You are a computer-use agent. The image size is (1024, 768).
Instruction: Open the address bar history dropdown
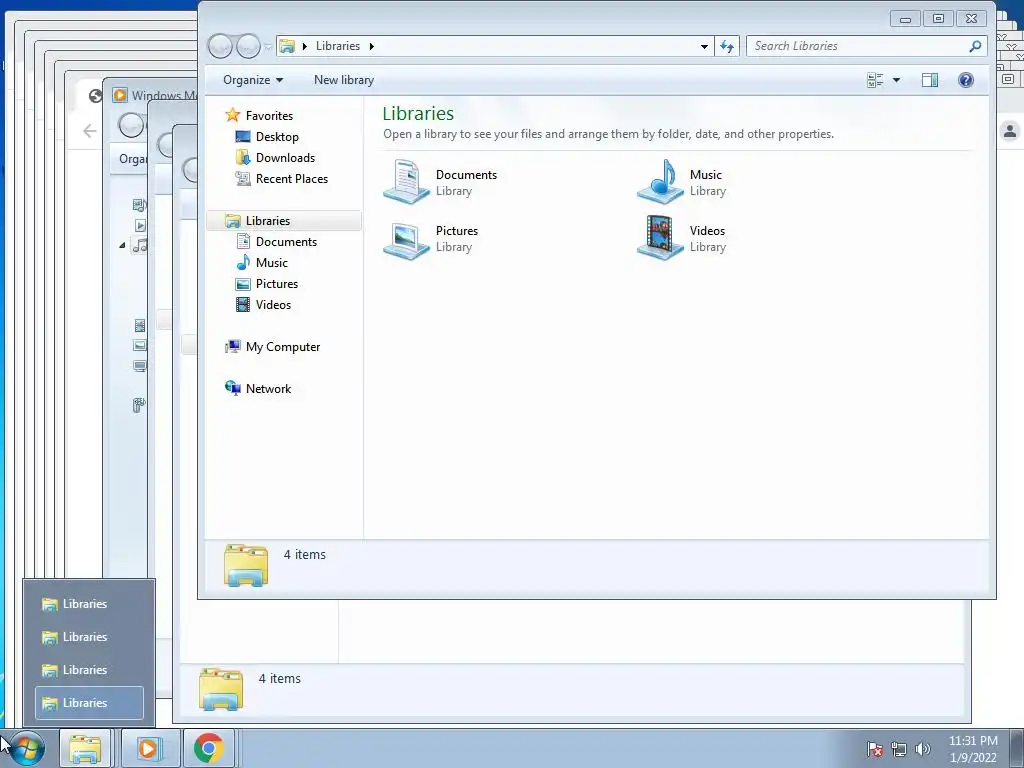point(704,46)
